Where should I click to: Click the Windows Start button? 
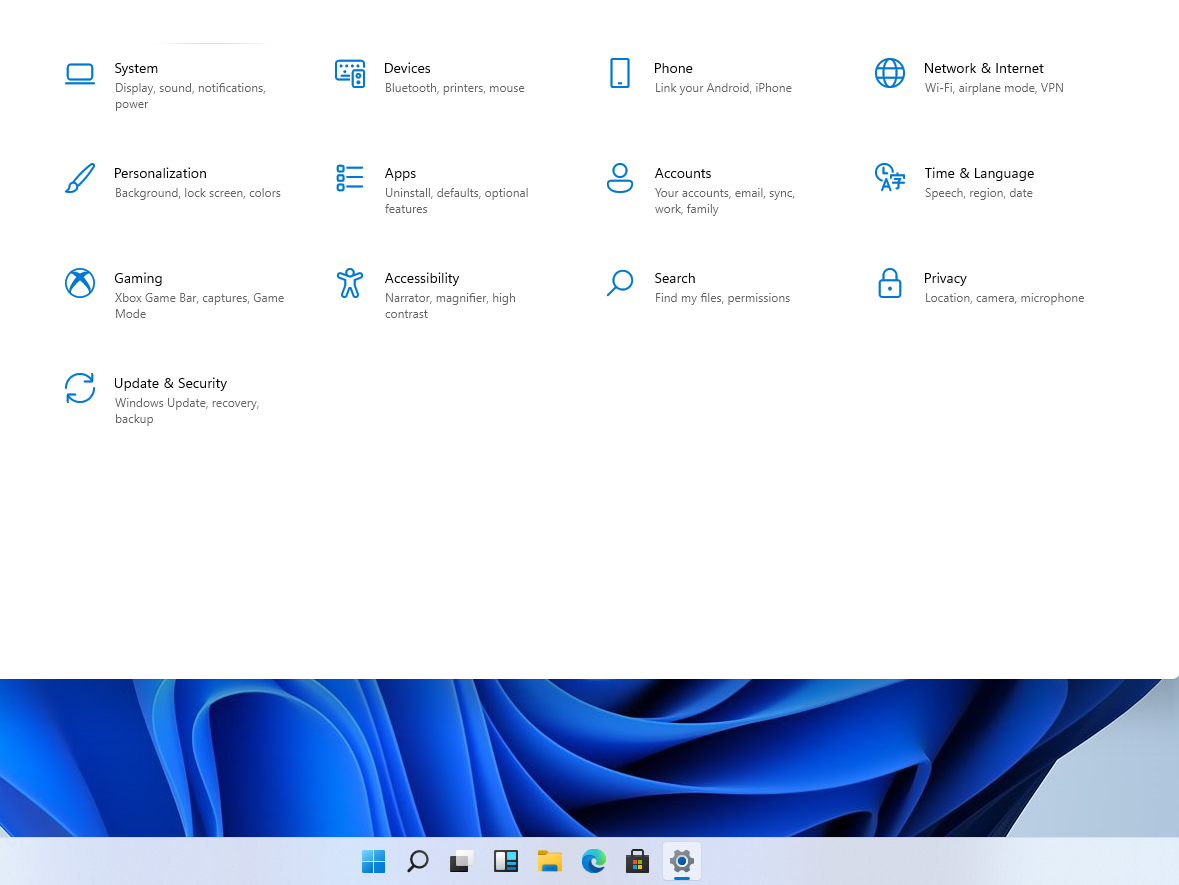tap(372, 861)
